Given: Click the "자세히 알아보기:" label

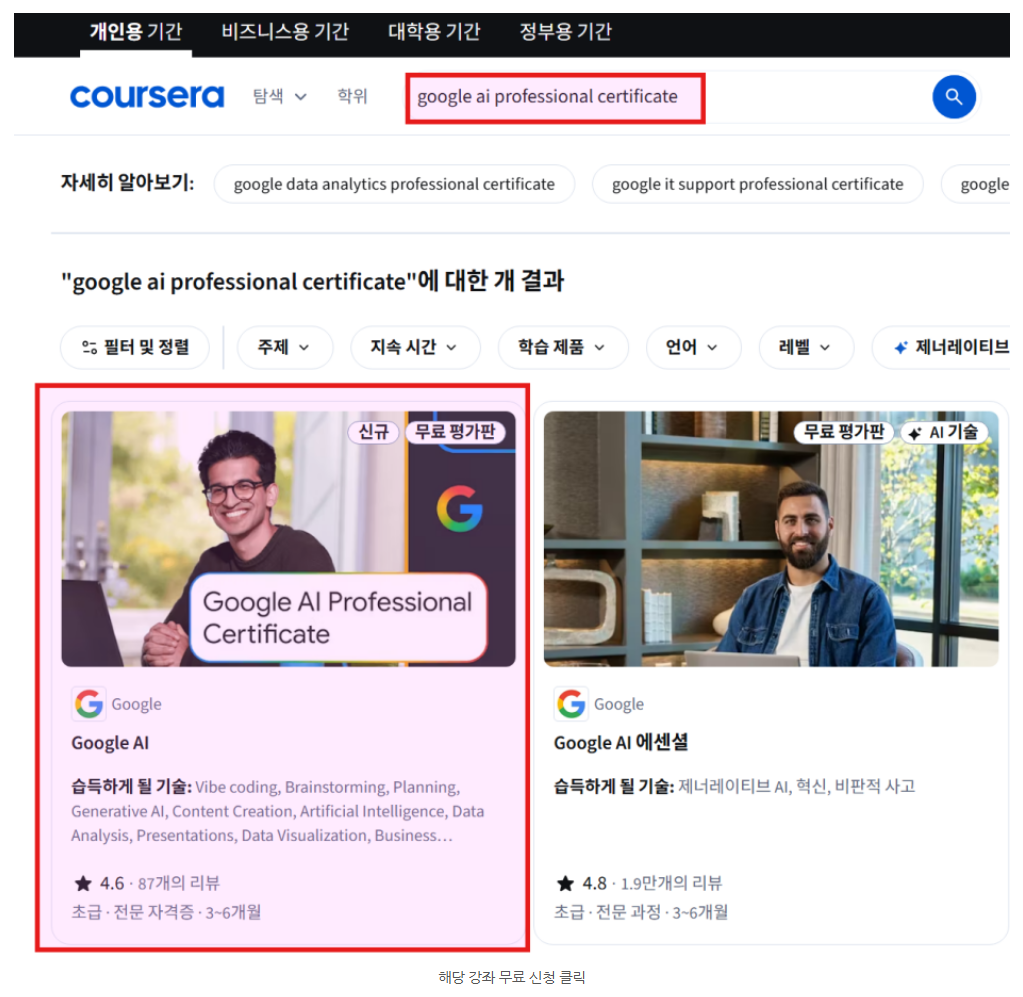Looking at the screenshot, I should pyautogui.click(x=127, y=183).
